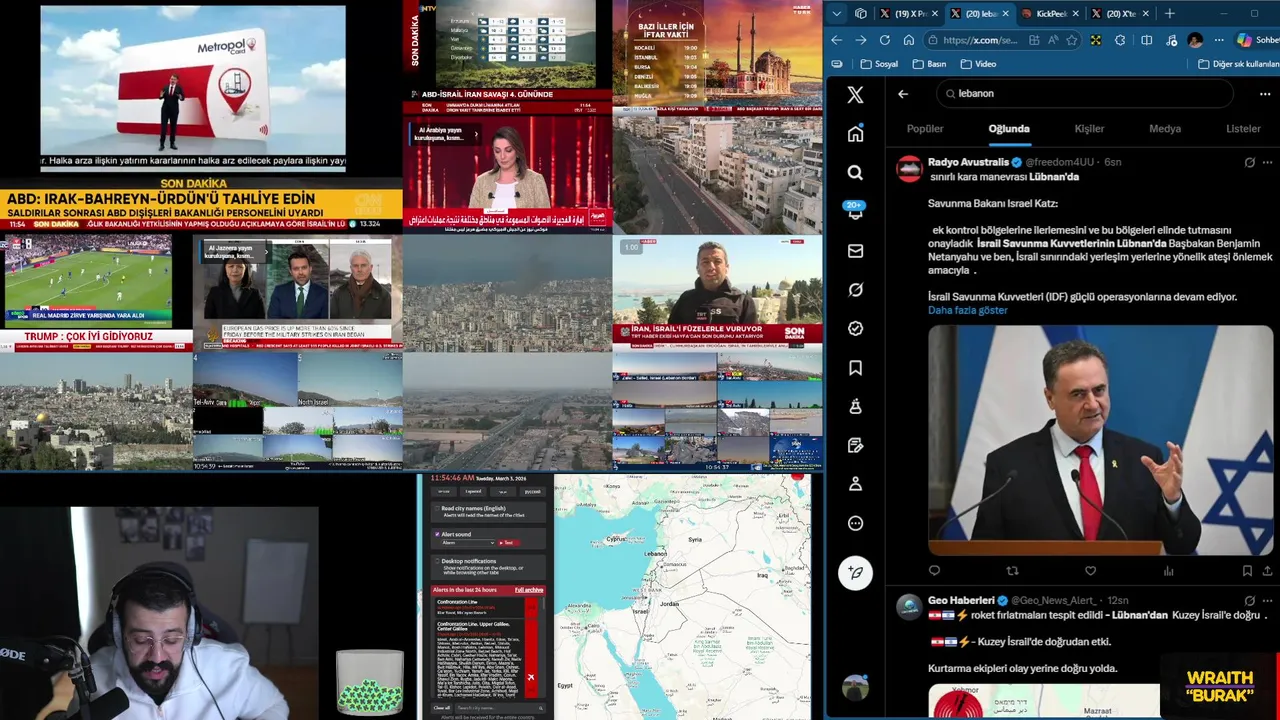Open browser settings and more menu
Image resolution: width=1280 pixels, height=720 pixels.
1219,40
